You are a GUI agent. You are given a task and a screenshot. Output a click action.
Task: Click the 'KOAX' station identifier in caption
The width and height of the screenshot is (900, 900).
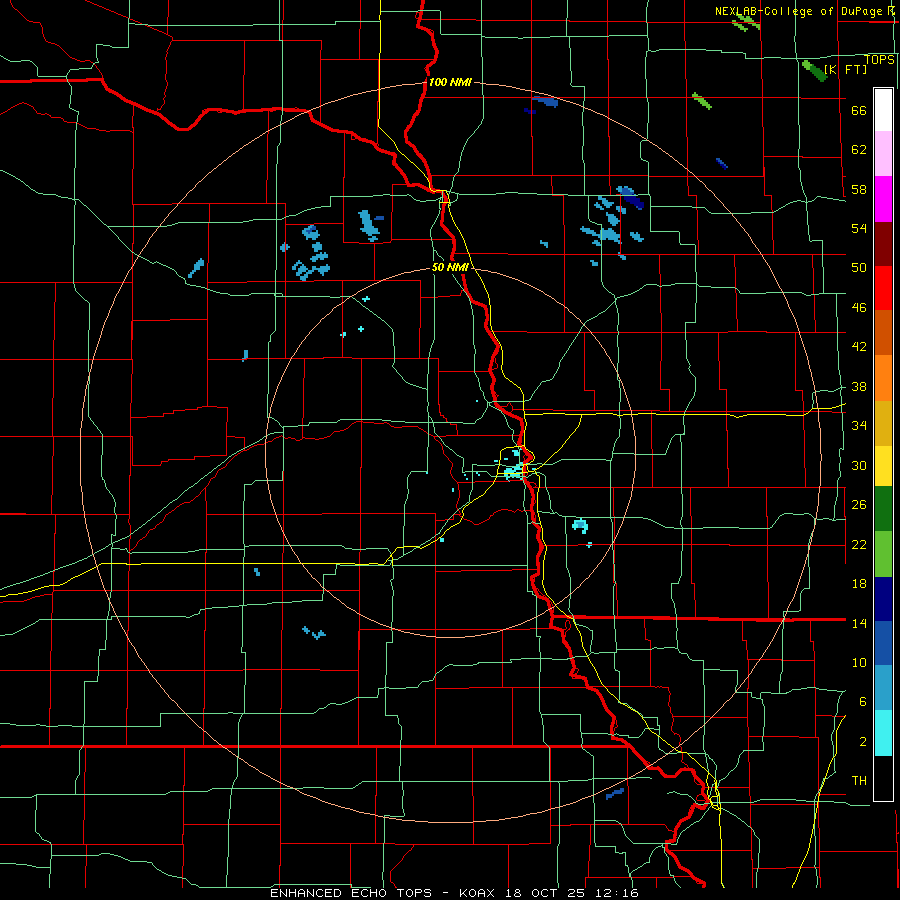478,893
